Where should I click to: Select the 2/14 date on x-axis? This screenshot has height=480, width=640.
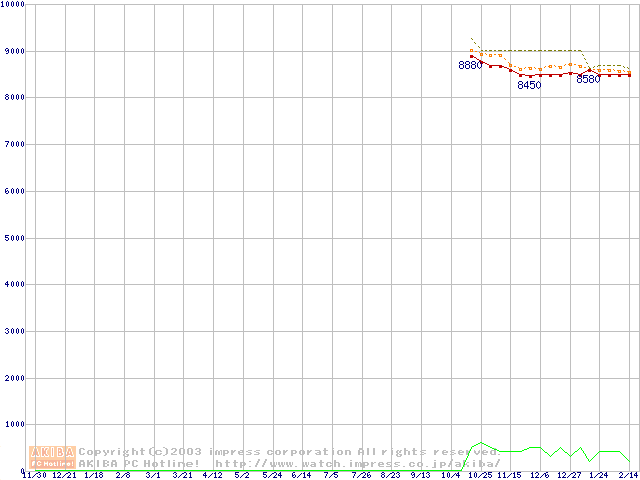[x=628, y=476]
